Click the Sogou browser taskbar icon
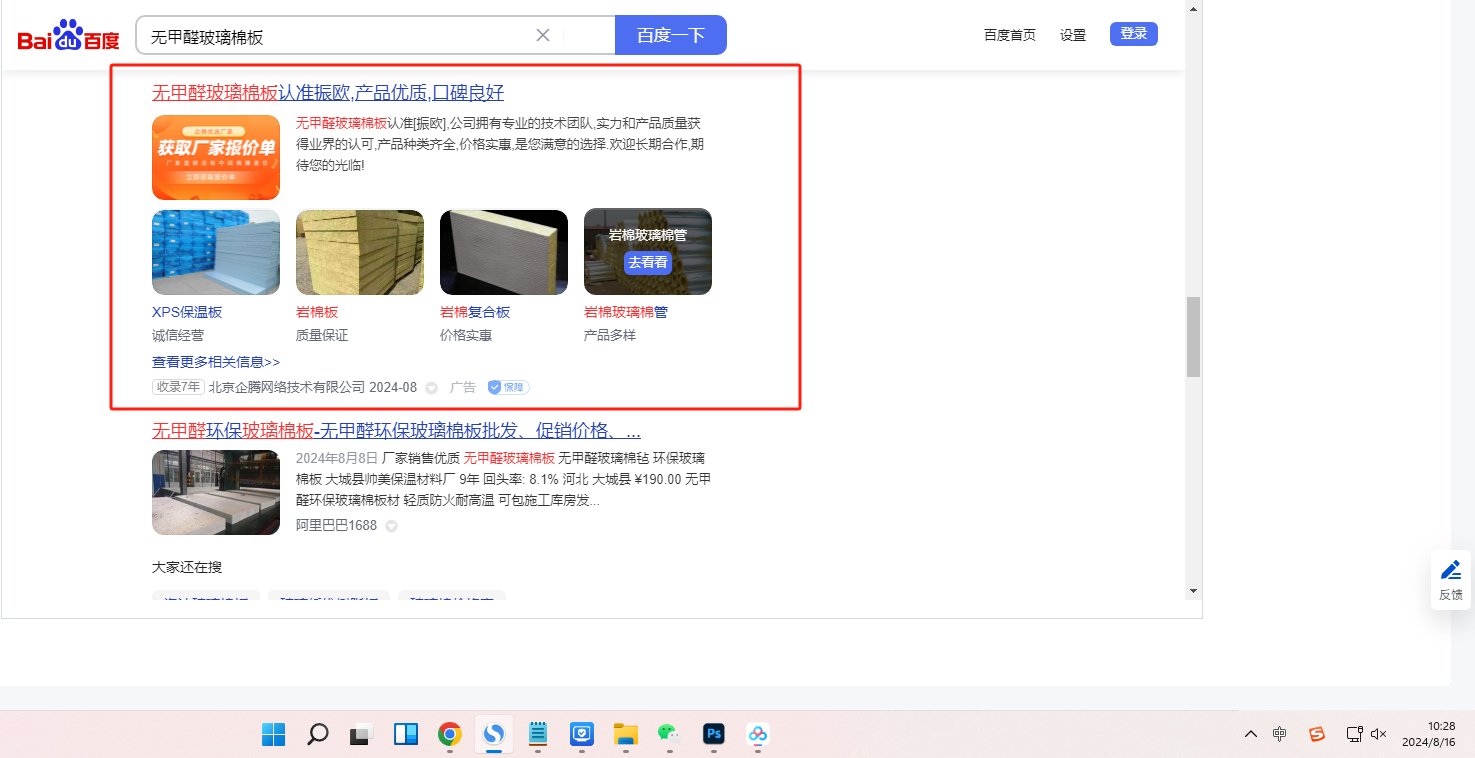 click(493, 734)
